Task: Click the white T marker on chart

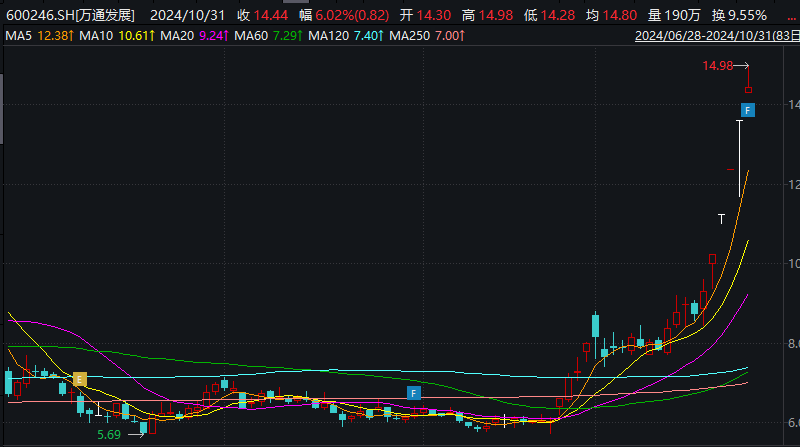Action: (720, 217)
